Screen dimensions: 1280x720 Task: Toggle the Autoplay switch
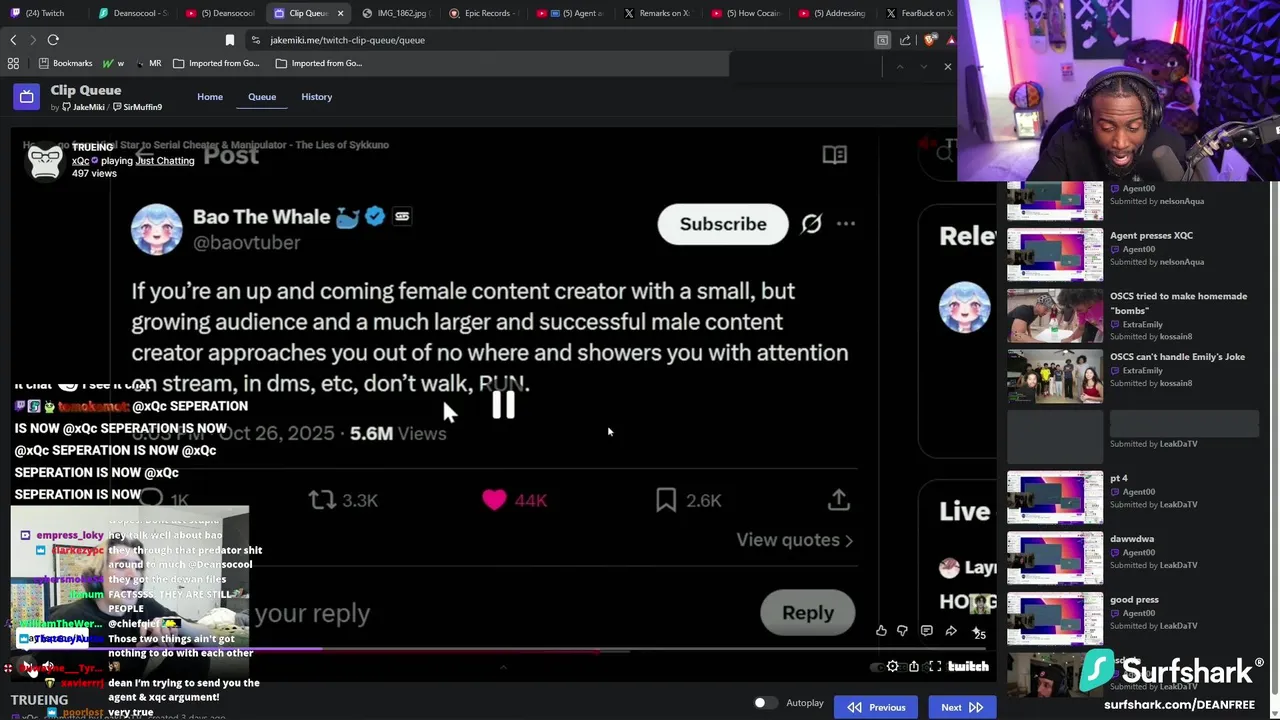766,703
